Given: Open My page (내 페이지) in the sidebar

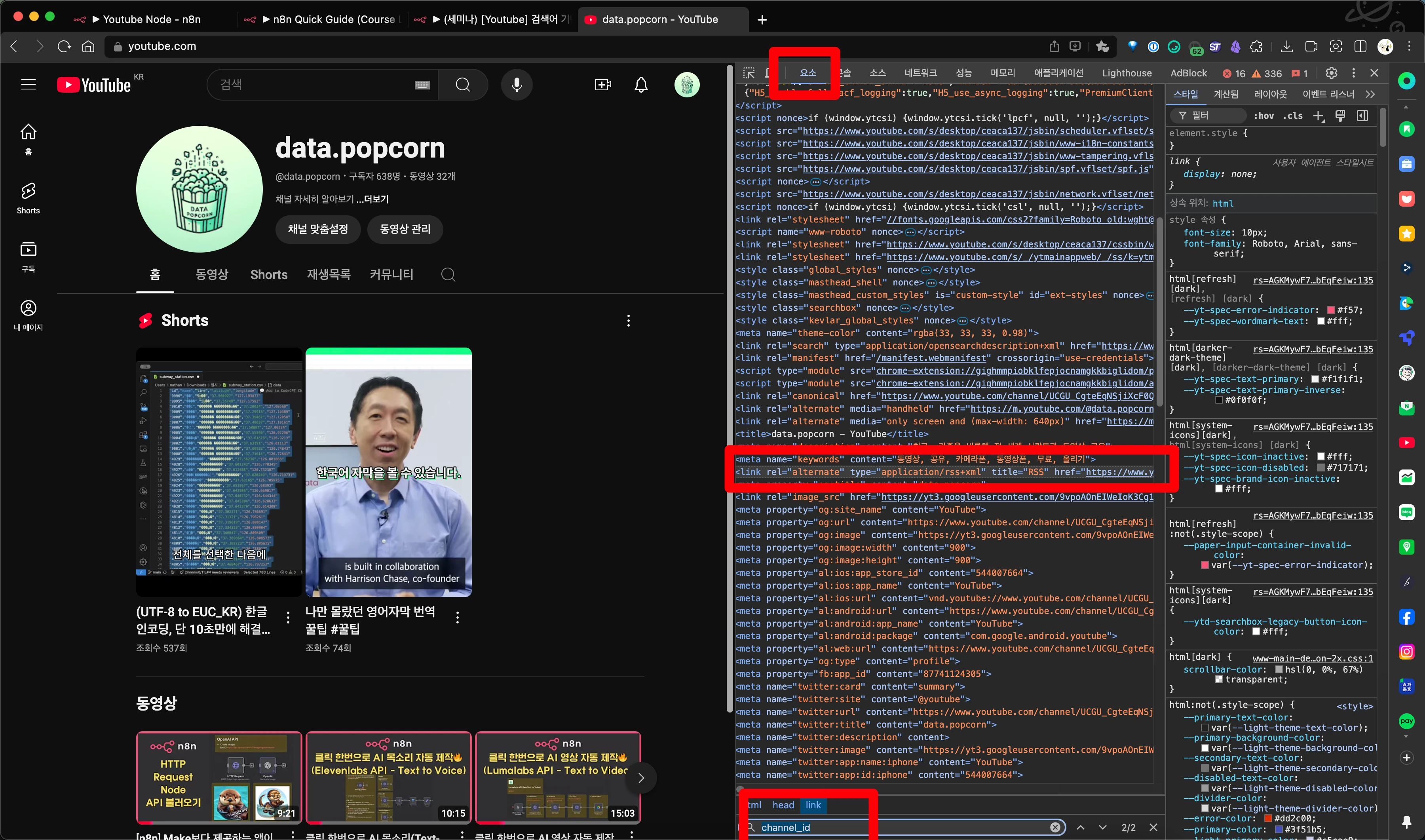Looking at the screenshot, I should click(28, 315).
